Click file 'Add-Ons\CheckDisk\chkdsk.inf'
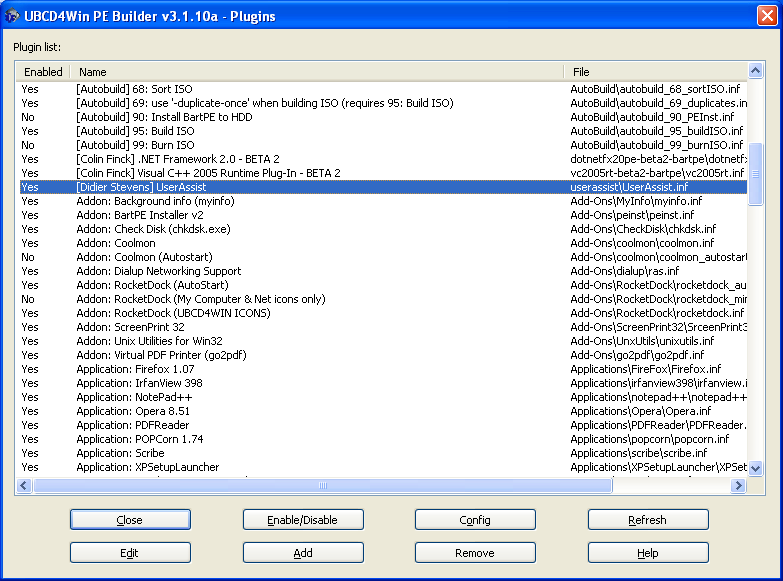 point(643,229)
